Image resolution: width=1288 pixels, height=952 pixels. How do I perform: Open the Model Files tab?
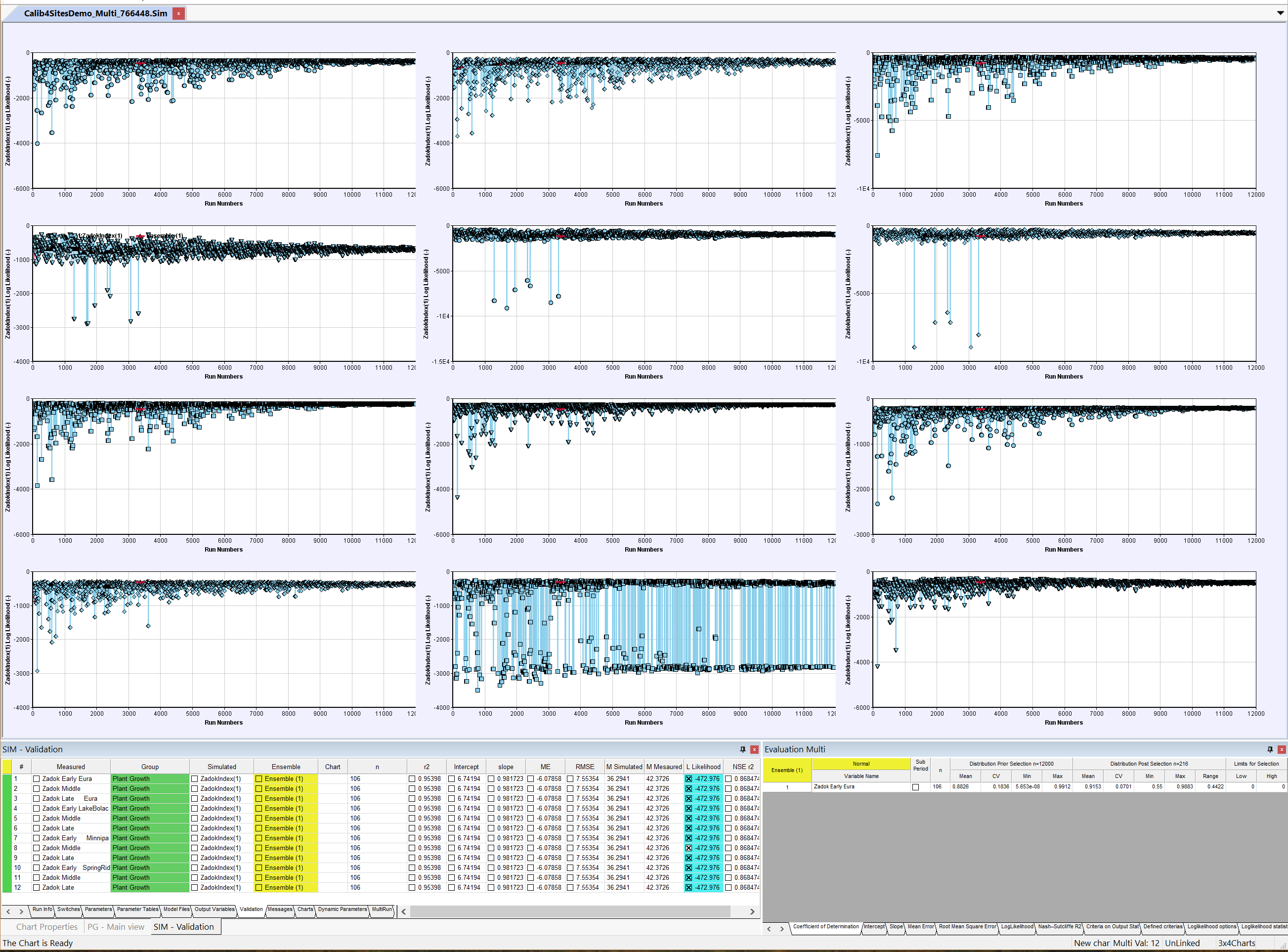click(x=176, y=909)
